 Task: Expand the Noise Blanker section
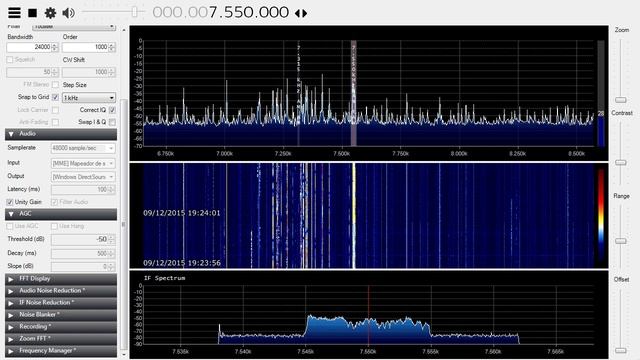(x=61, y=315)
